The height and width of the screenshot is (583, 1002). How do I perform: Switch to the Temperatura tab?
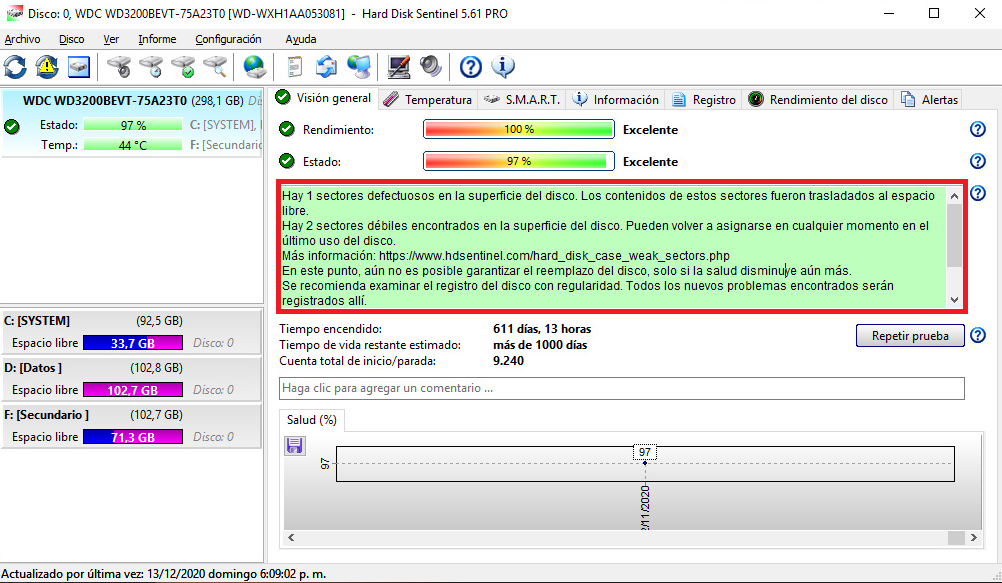(x=428, y=100)
